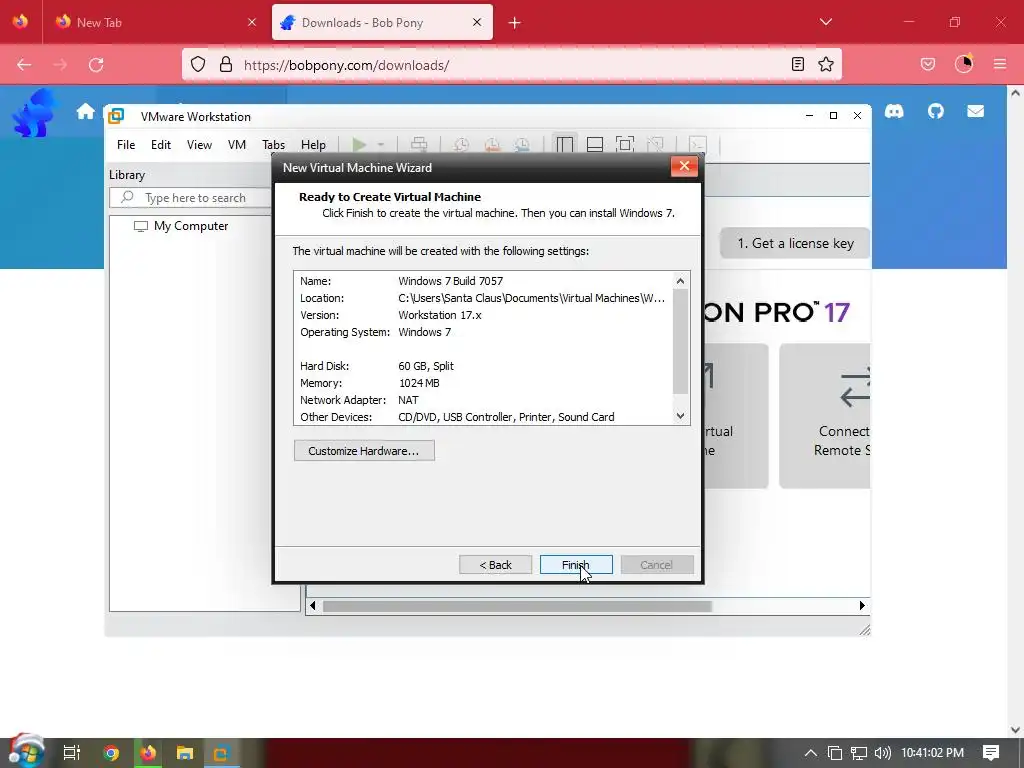Image resolution: width=1024 pixels, height=768 pixels.
Task: Click the Task View taskbar icon
Action: coord(72,753)
